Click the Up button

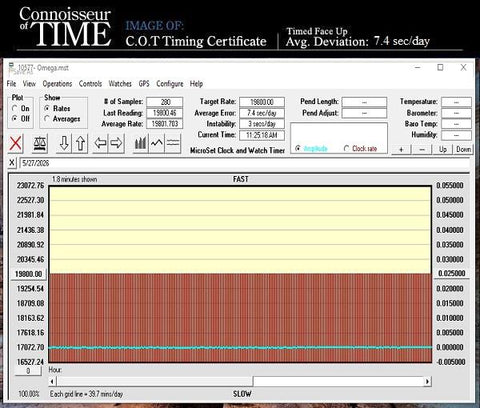click(x=443, y=149)
